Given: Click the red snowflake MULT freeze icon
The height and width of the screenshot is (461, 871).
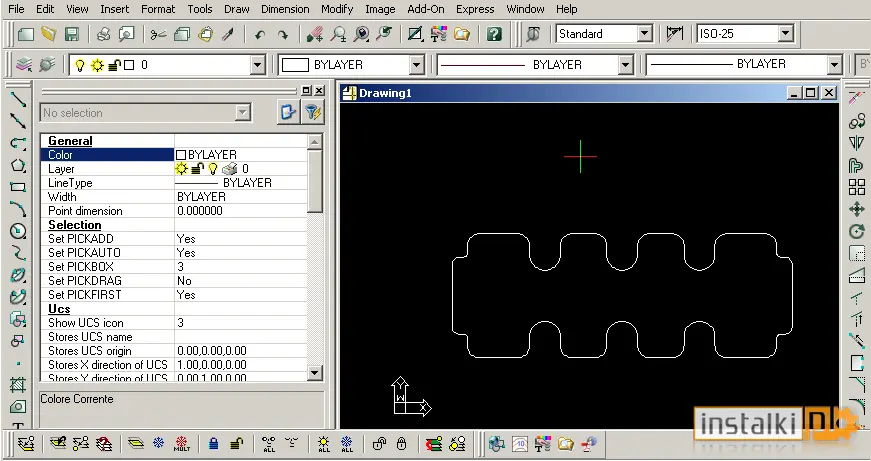Looking at the screenshot, I should click(182, 444).
